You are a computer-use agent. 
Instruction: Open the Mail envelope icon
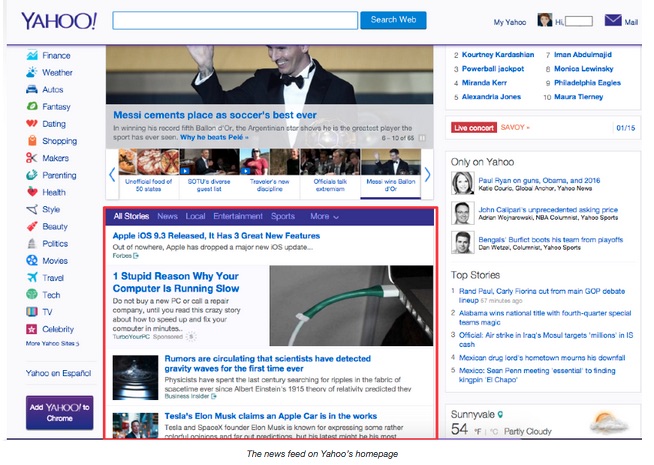coord(612,20)
